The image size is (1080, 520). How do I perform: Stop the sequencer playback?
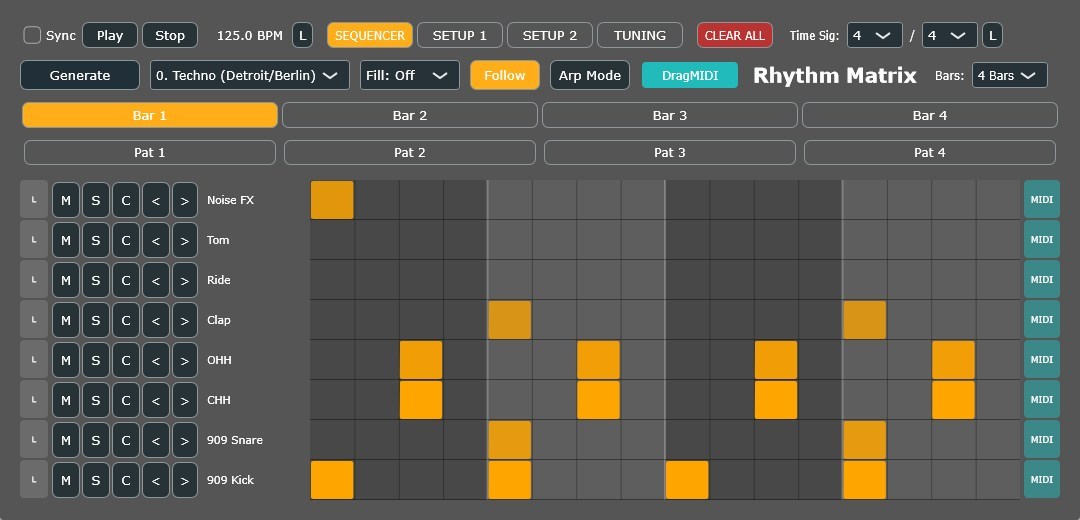(x=170, y=35)
